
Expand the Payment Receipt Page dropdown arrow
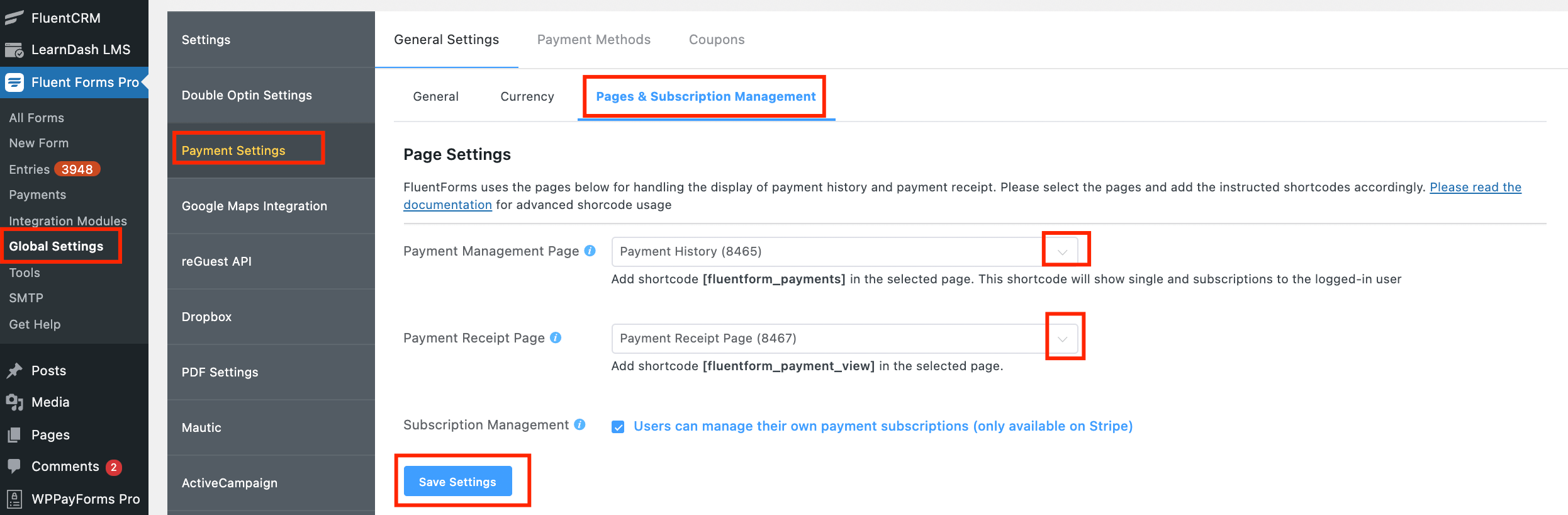[1062, 339]
